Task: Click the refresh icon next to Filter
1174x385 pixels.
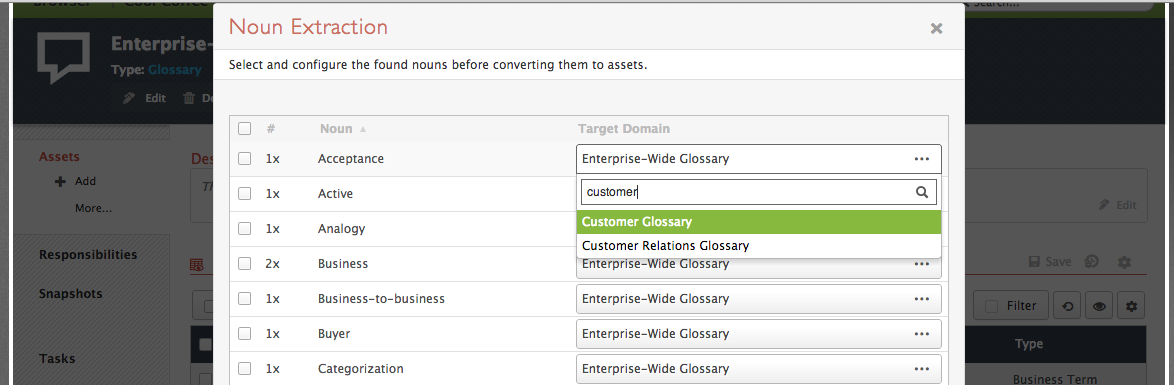Action: [1067, 306]
